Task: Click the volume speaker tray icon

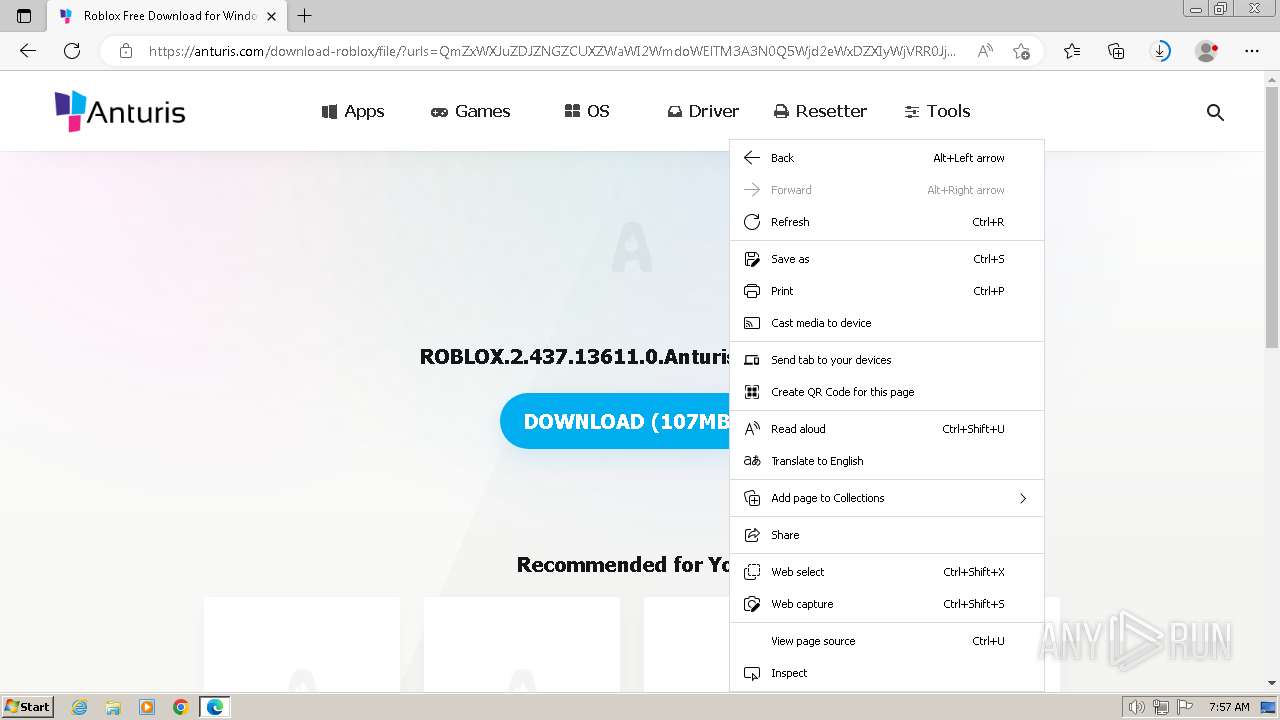Action: click(x=1137, y=707)
